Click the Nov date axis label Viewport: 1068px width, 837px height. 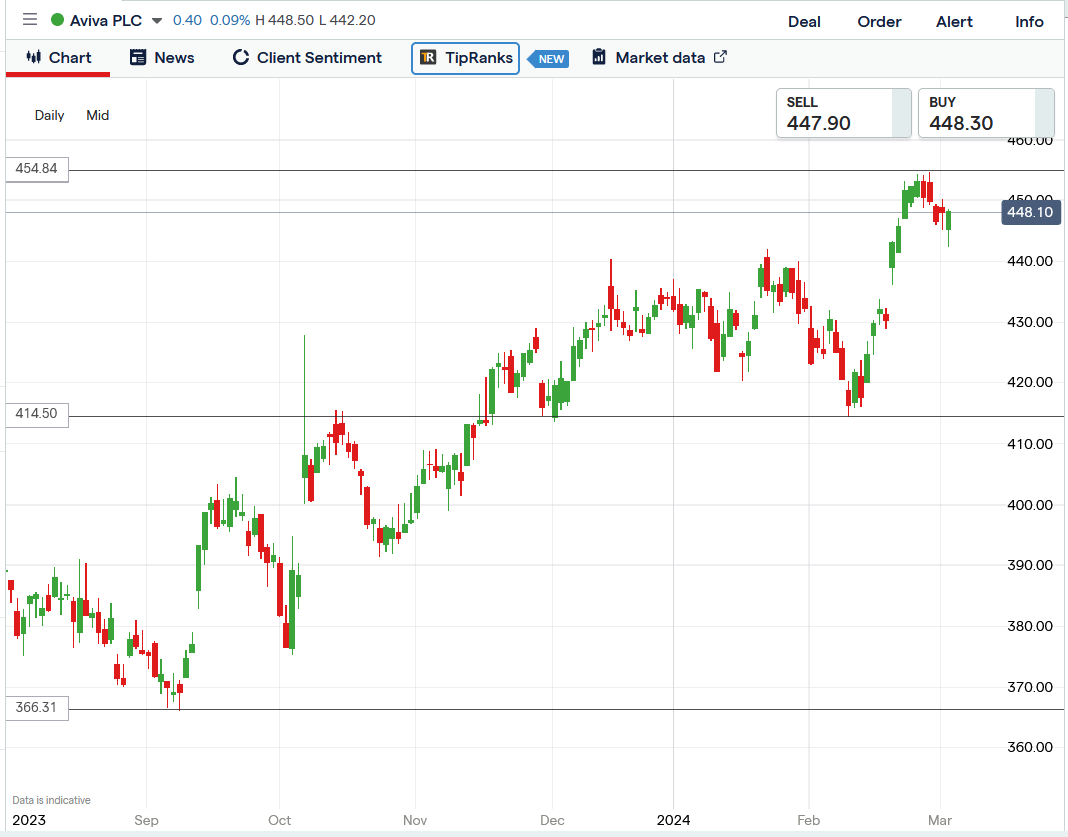(415, 820)
